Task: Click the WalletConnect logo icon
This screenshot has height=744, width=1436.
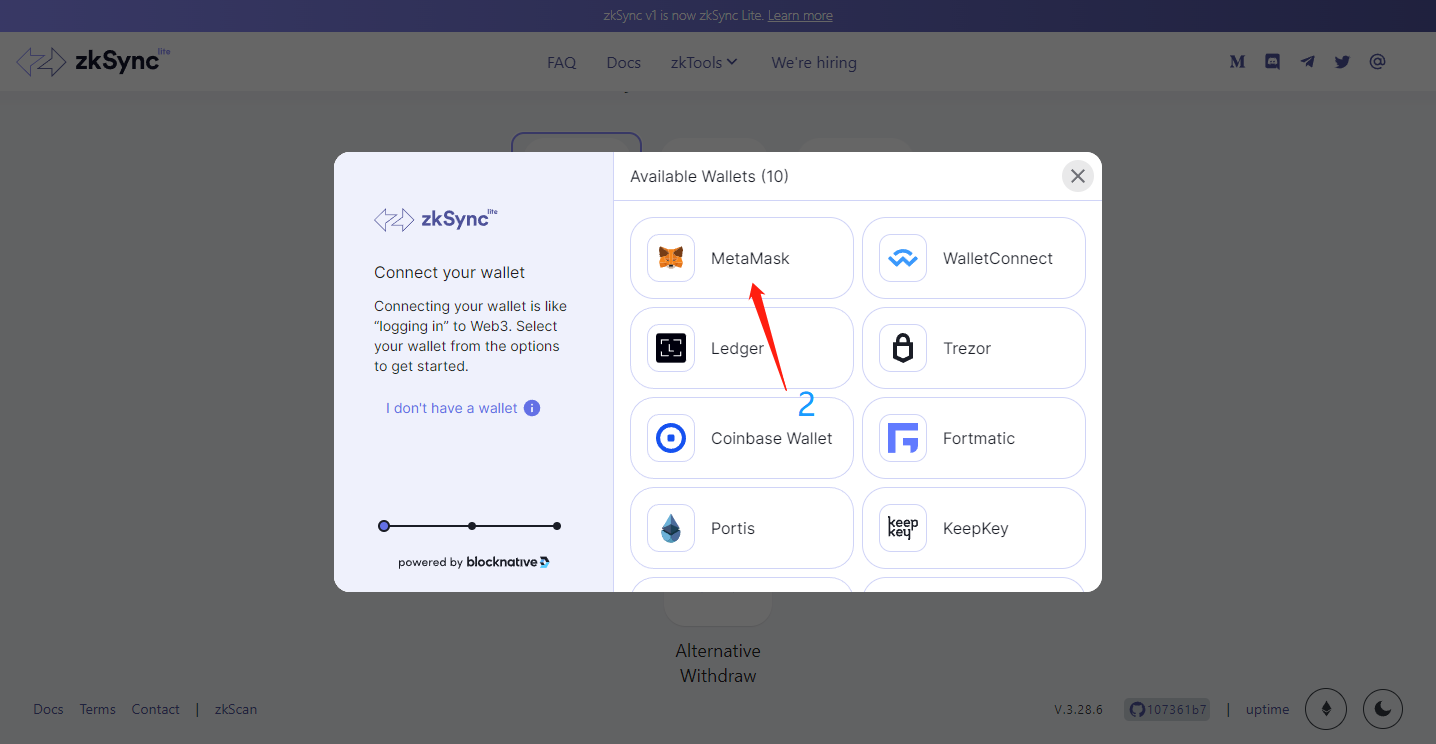Action: 903,258
